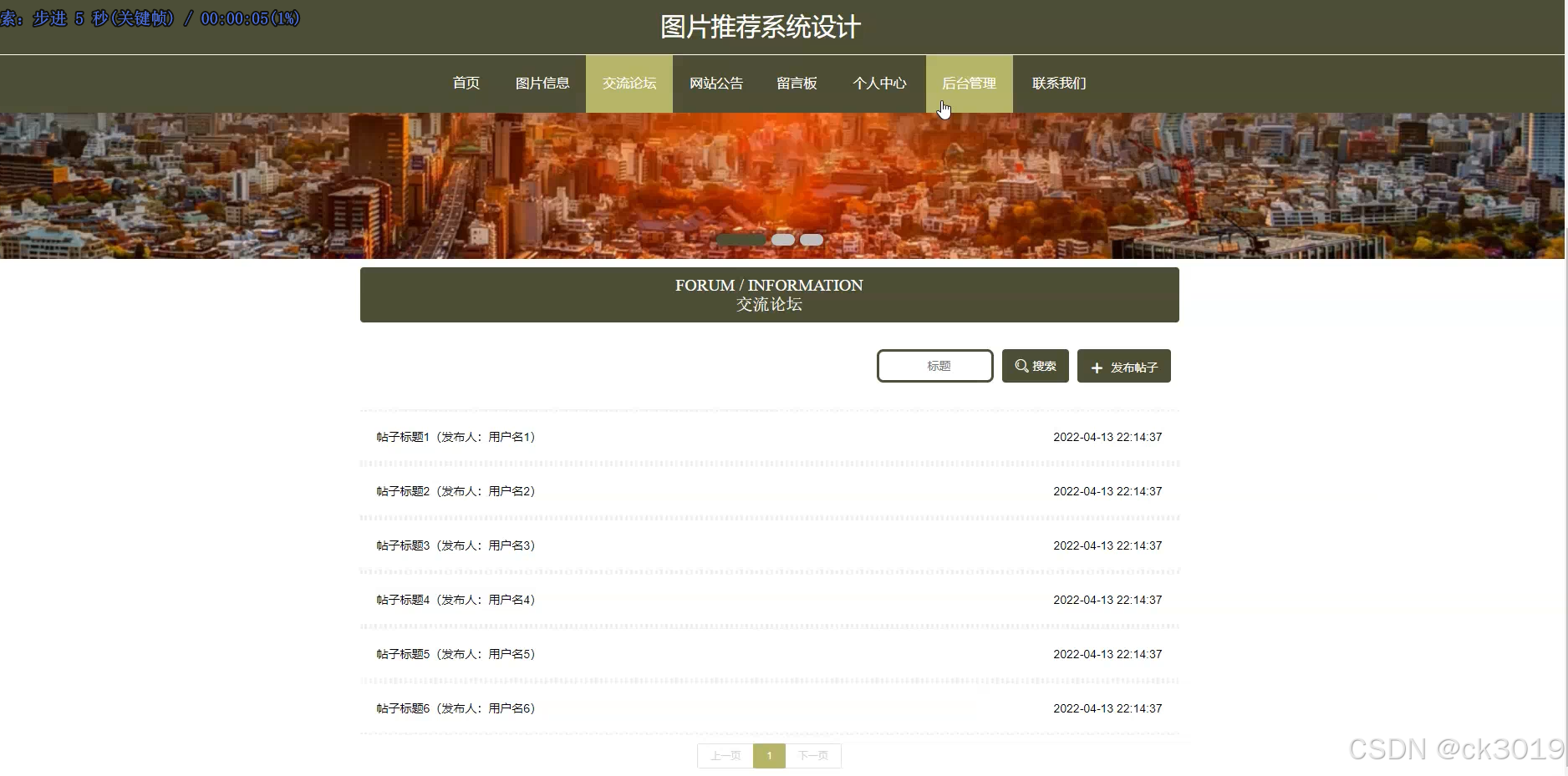Screen dimensions: 1568x776
Task: Click the 上一页 pagination button
Action: click(x=724, y=755)
